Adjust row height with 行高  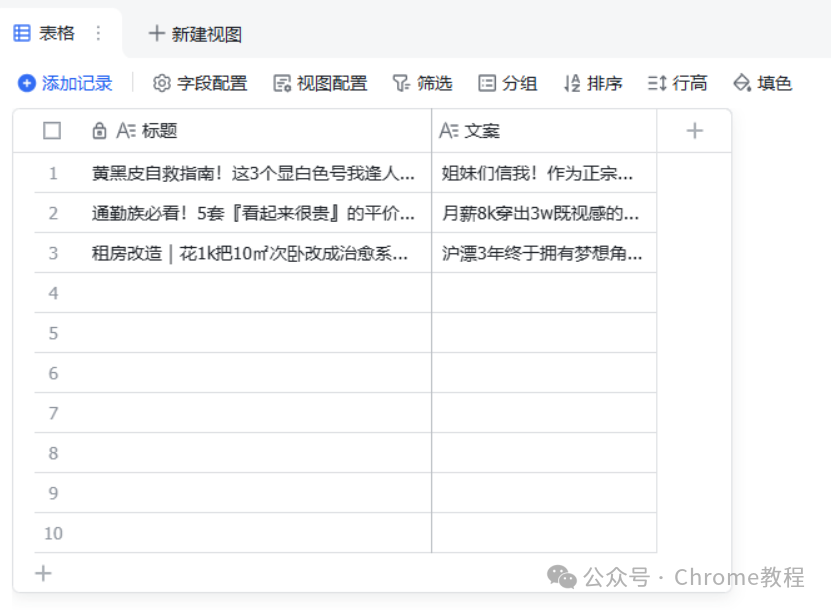coord(677,83)
